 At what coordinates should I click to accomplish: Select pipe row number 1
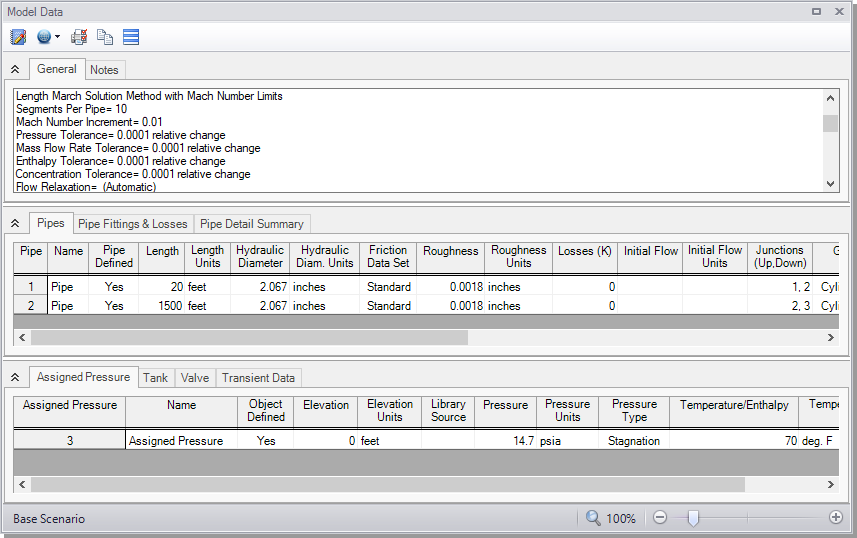click(31, 286)
